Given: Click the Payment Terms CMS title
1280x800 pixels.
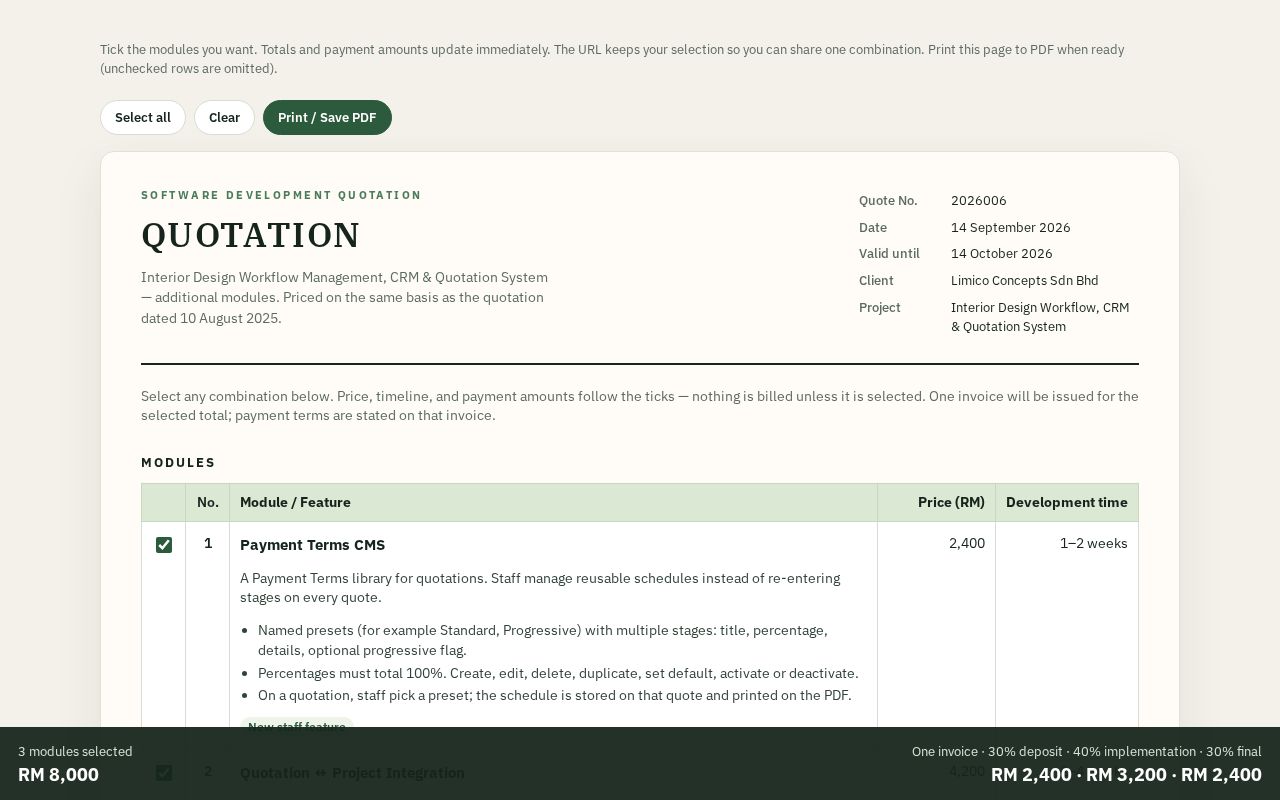Looking at the screenshot, I should pos(312,545).
